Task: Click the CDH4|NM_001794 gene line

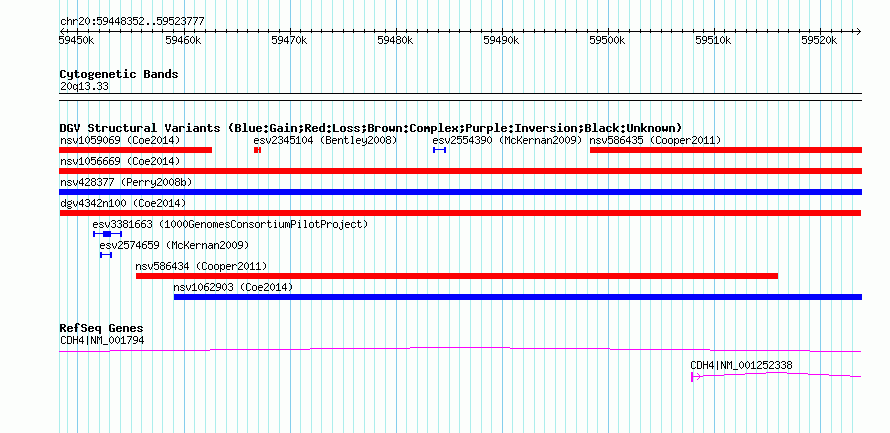Action: click(x=460, y=350)
